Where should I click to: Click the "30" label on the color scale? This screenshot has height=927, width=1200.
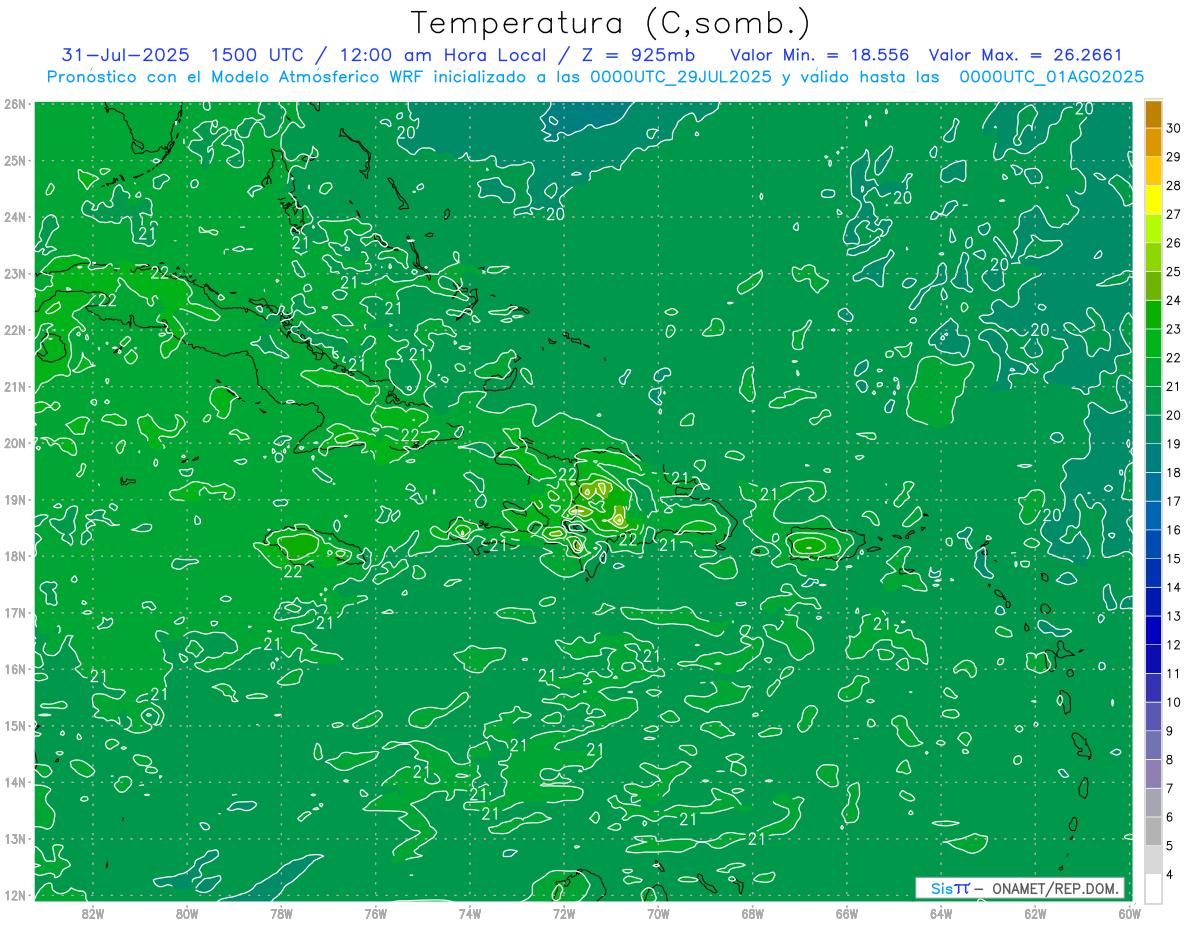pos(1174,128)
